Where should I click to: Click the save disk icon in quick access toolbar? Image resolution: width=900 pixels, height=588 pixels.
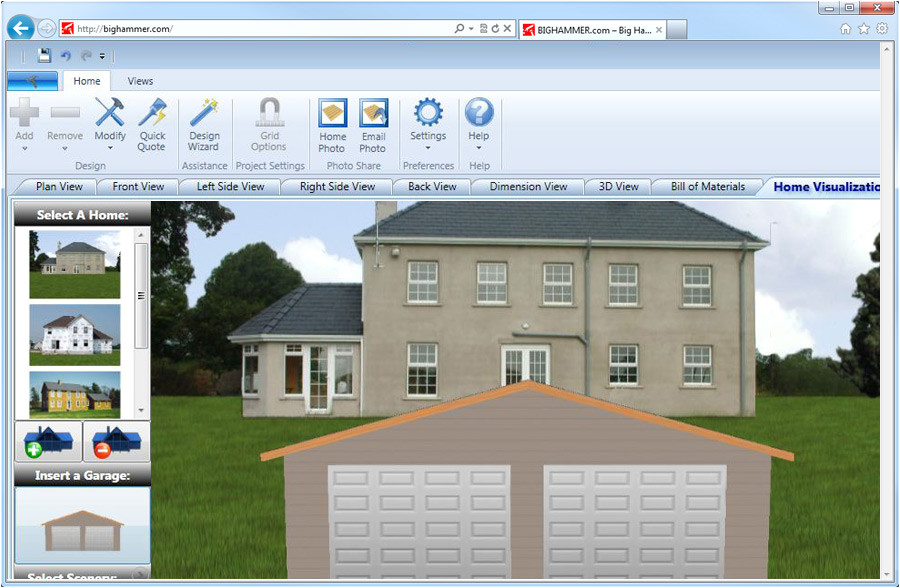pos(44,56)
